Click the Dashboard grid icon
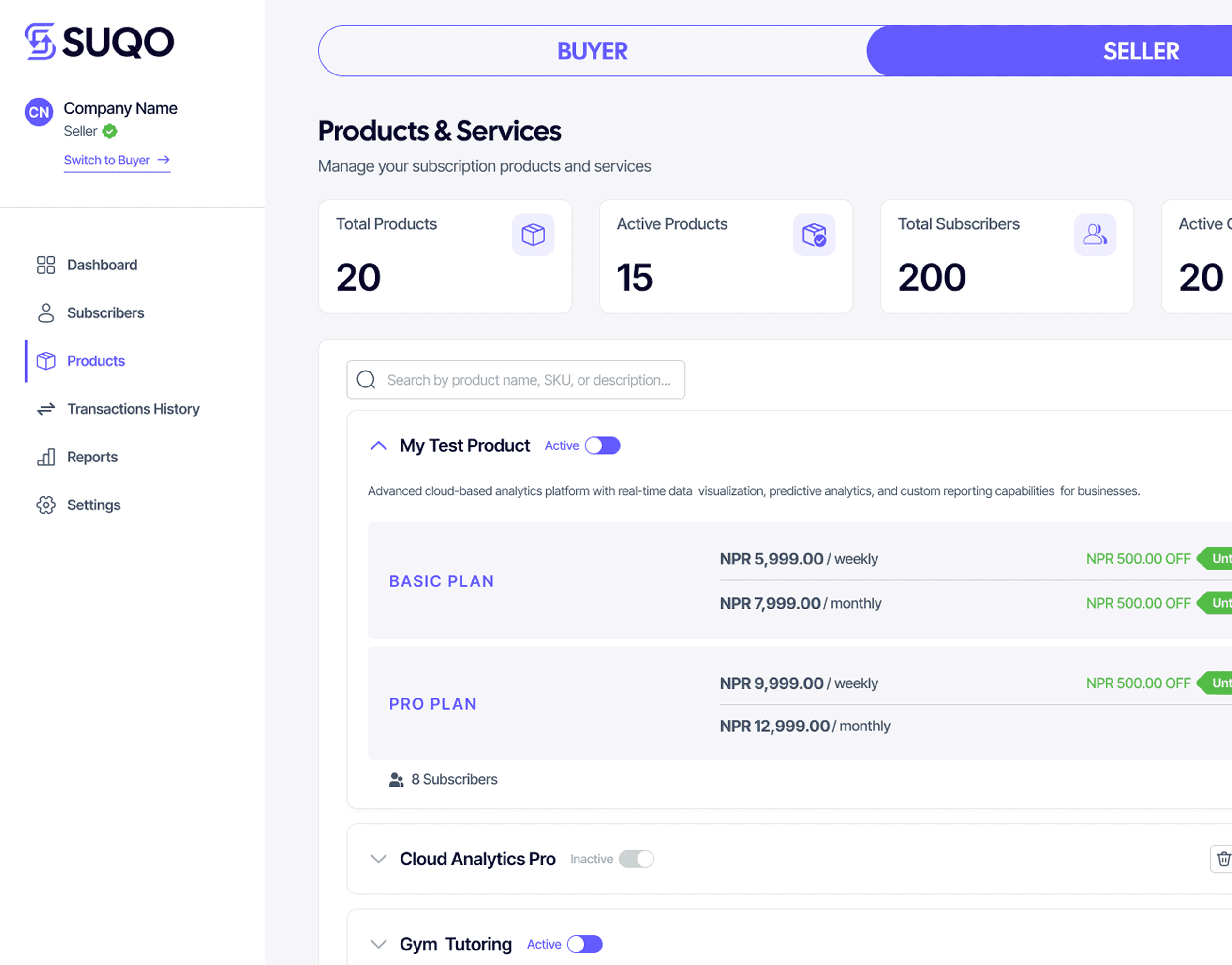 click(46, 265)
